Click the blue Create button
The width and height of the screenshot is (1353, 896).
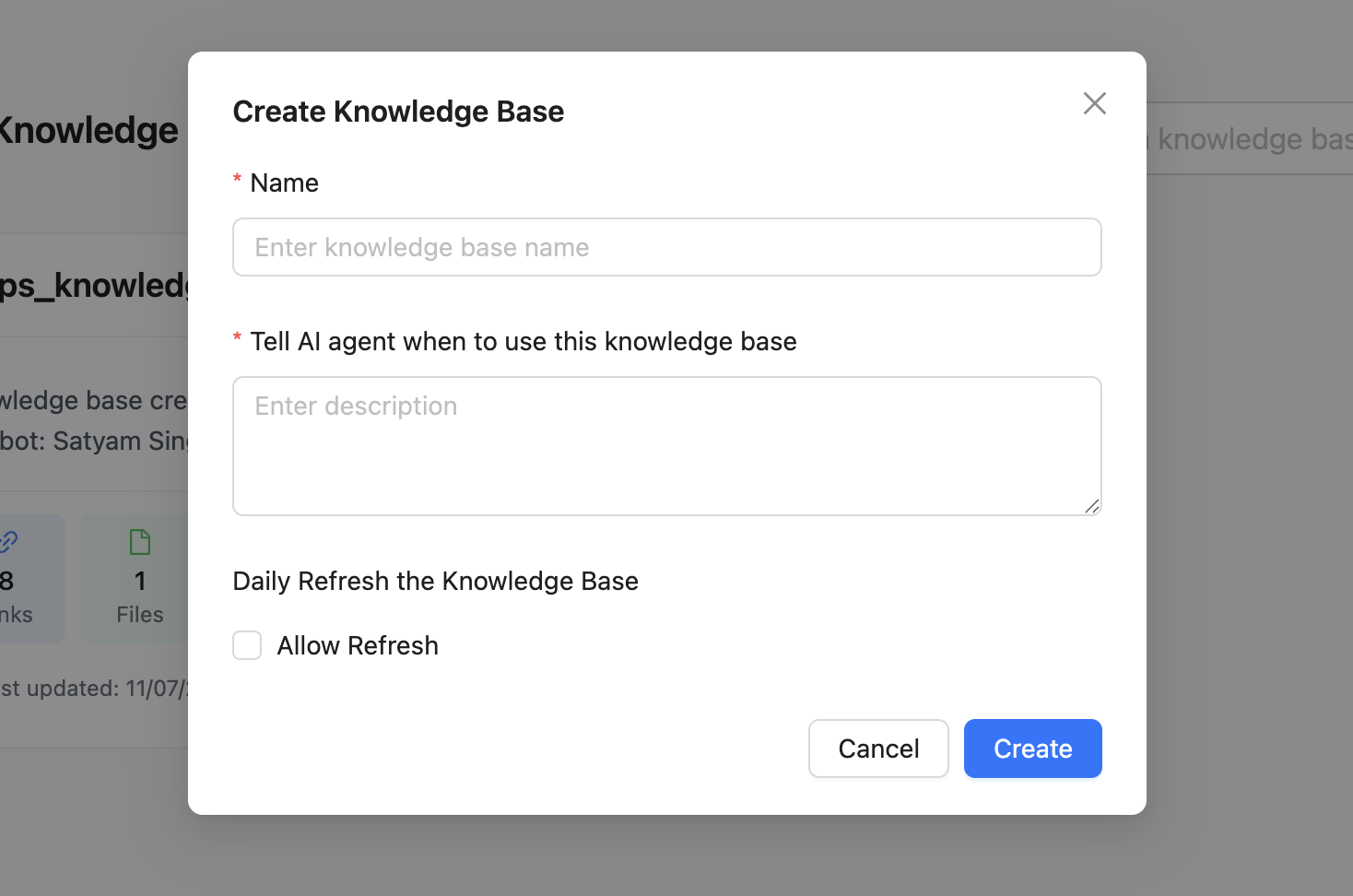click(x=1032, y=749)
